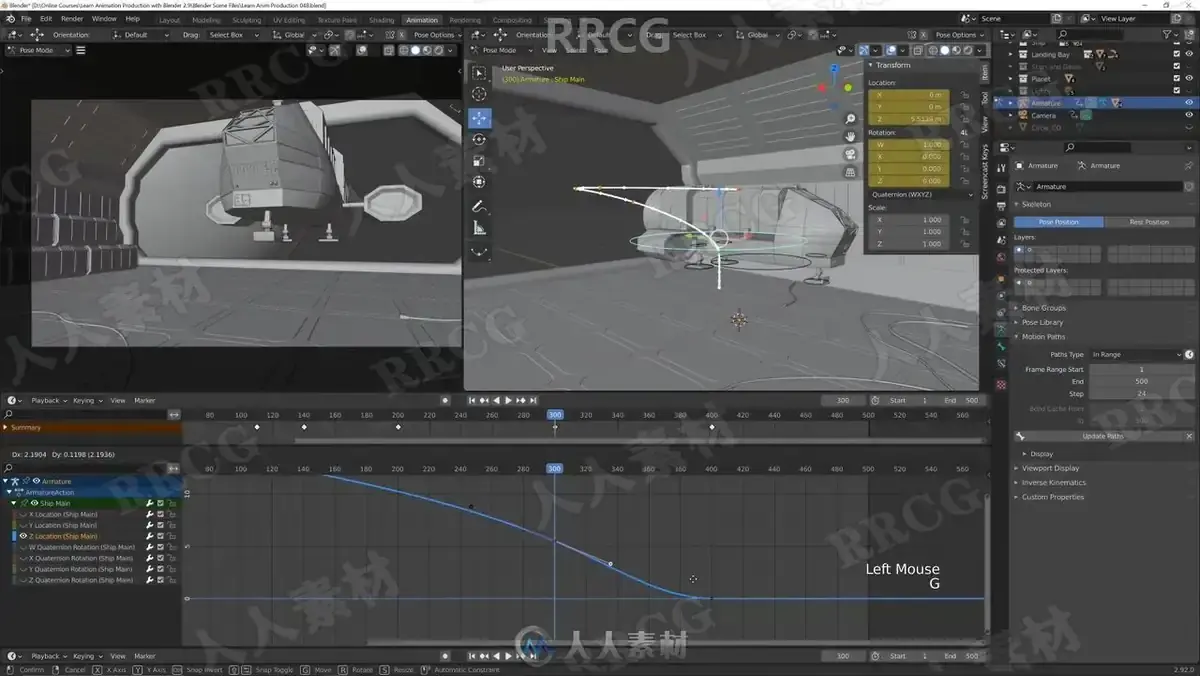Open the Bone properties tab icon
Screen dimensions: 1200x676
coord(1001,348)
